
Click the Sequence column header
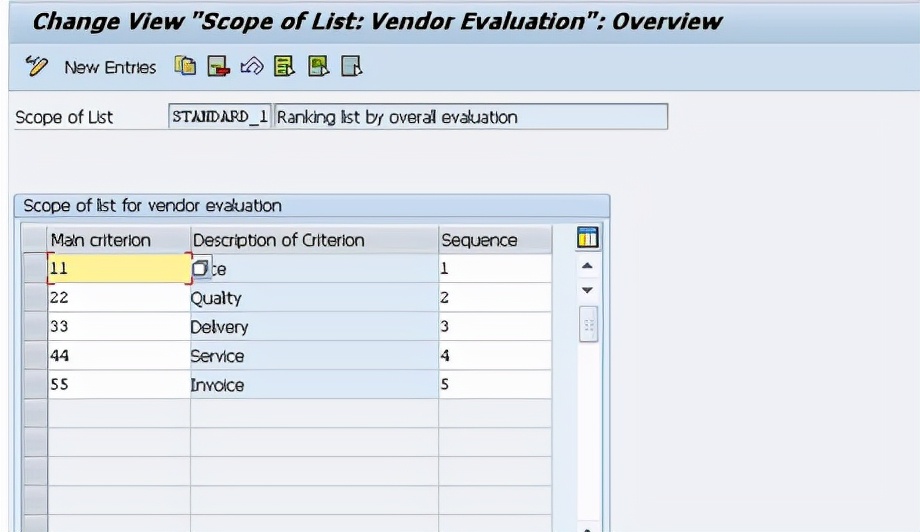[495, 240]
